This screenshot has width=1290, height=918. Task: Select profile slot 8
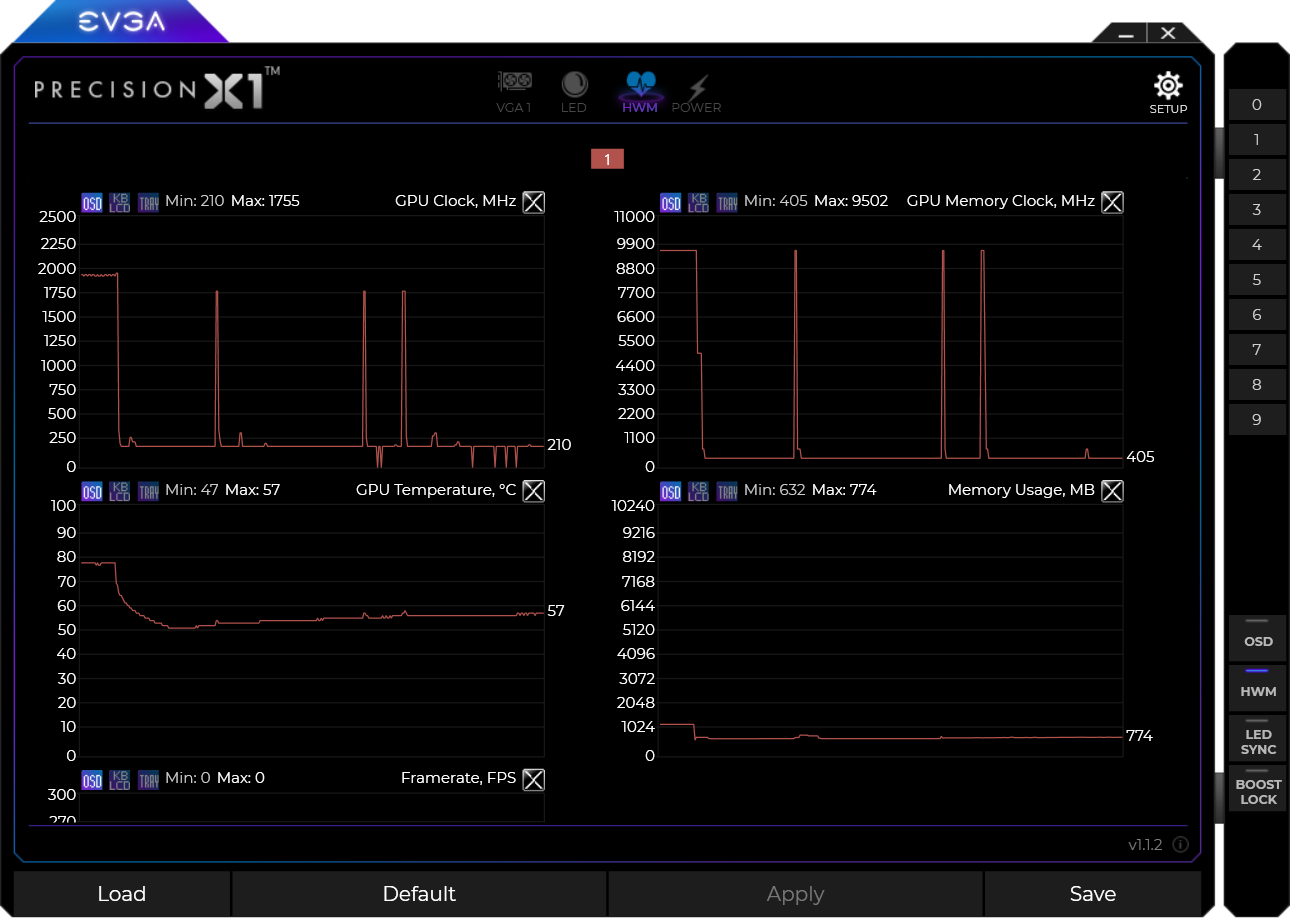click(1257, 385)
